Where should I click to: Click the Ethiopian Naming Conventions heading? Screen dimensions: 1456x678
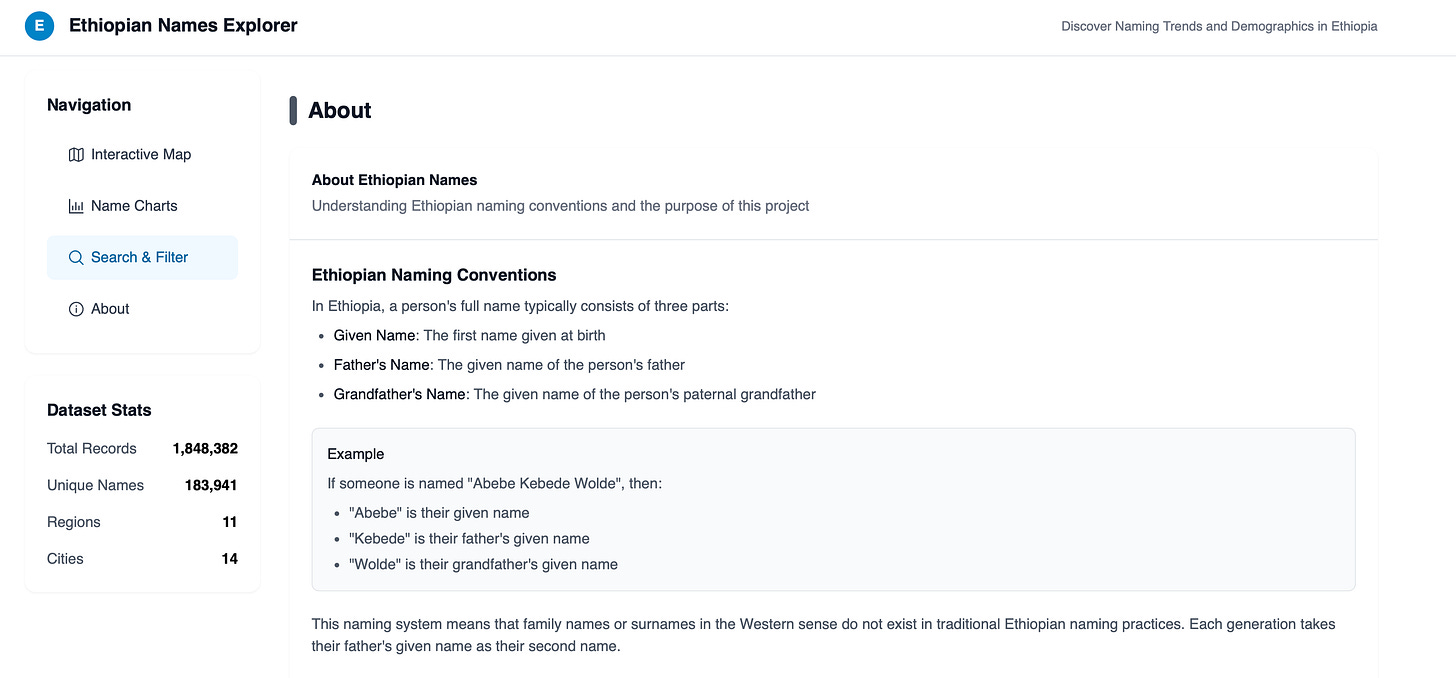click(x=434, y=275)
